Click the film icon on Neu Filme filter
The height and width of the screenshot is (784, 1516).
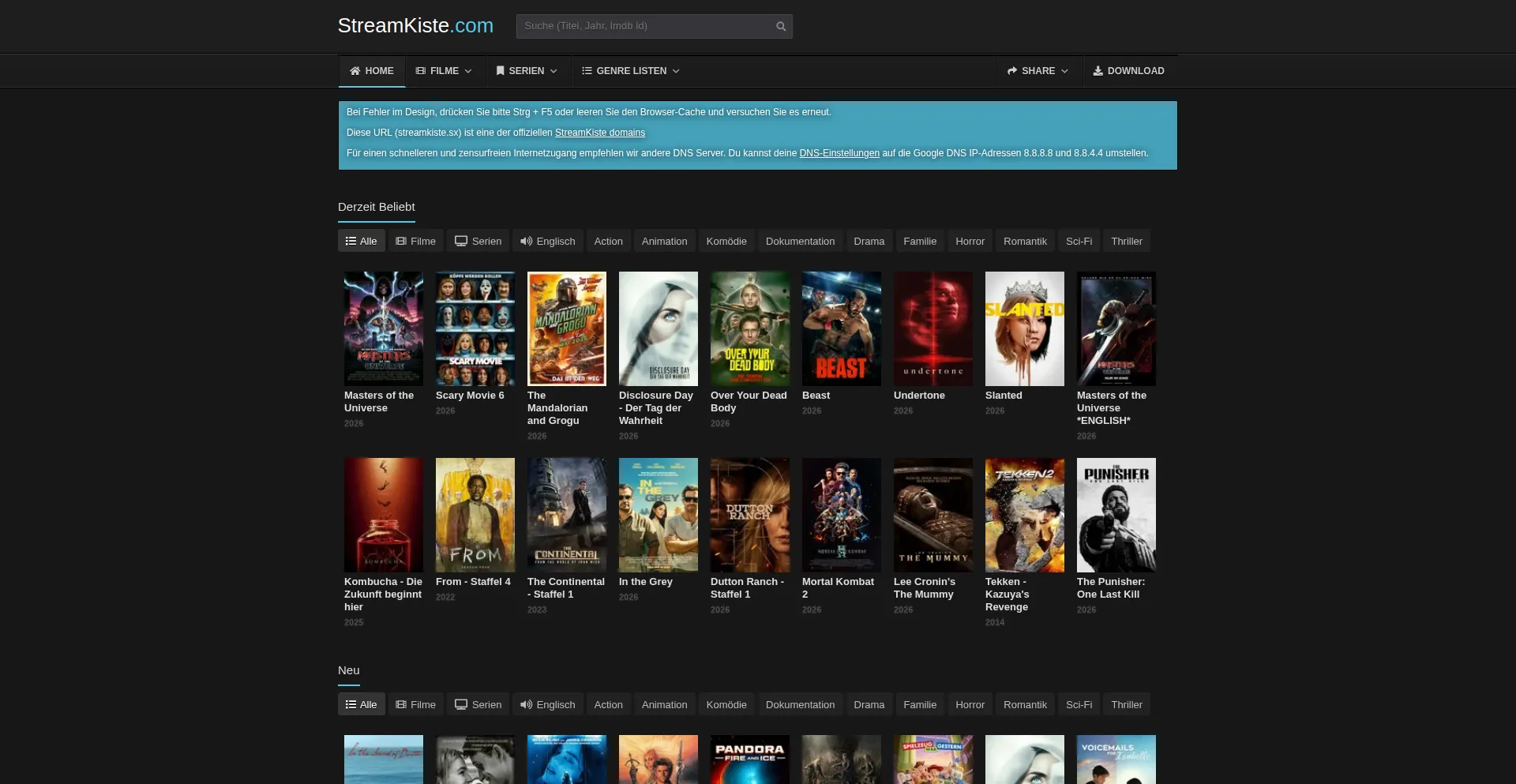(x=401, y=705)
